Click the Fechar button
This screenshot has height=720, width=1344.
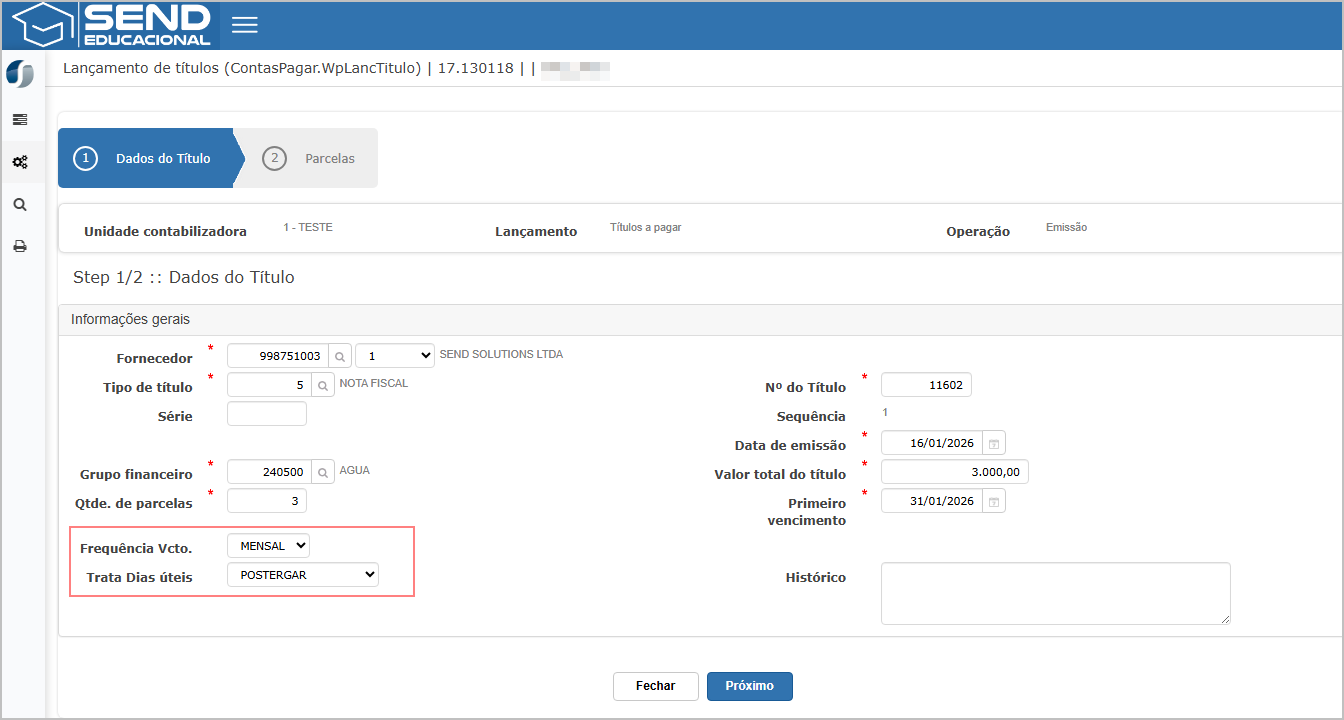coord(655,686)
